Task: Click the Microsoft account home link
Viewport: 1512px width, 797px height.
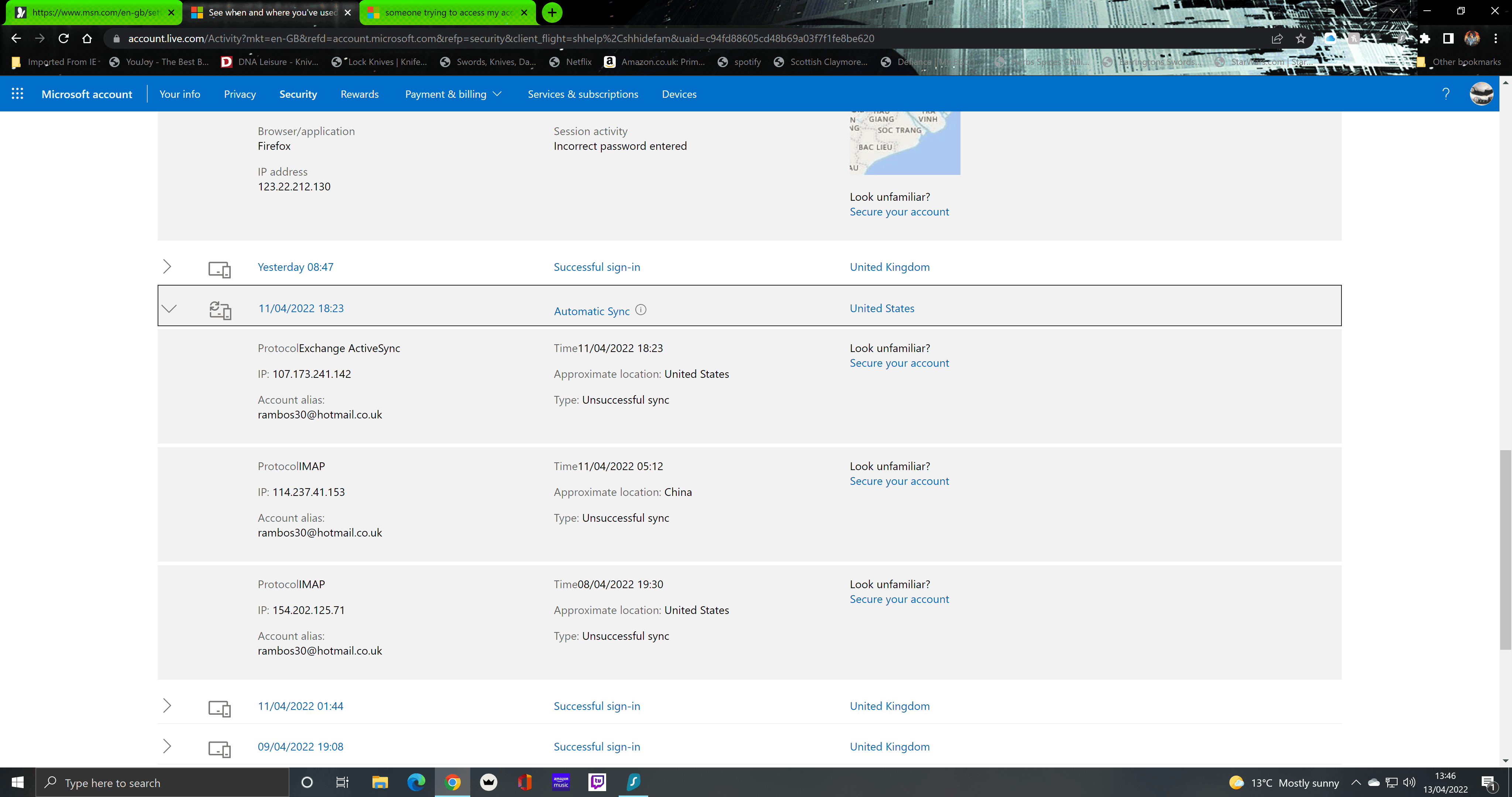Action: click(87, 94)
